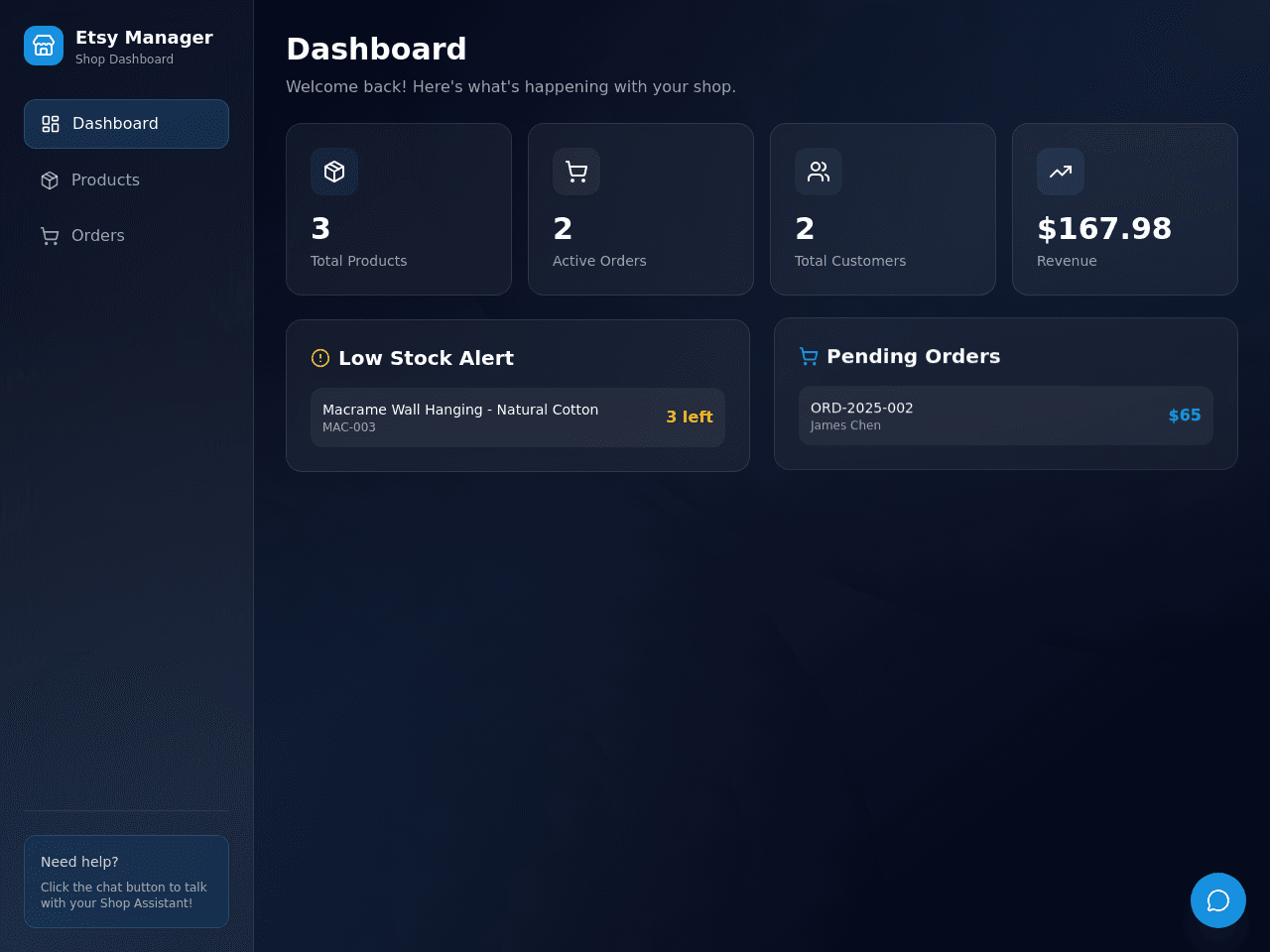Click the Active Orders label

[x=599, y=261]
